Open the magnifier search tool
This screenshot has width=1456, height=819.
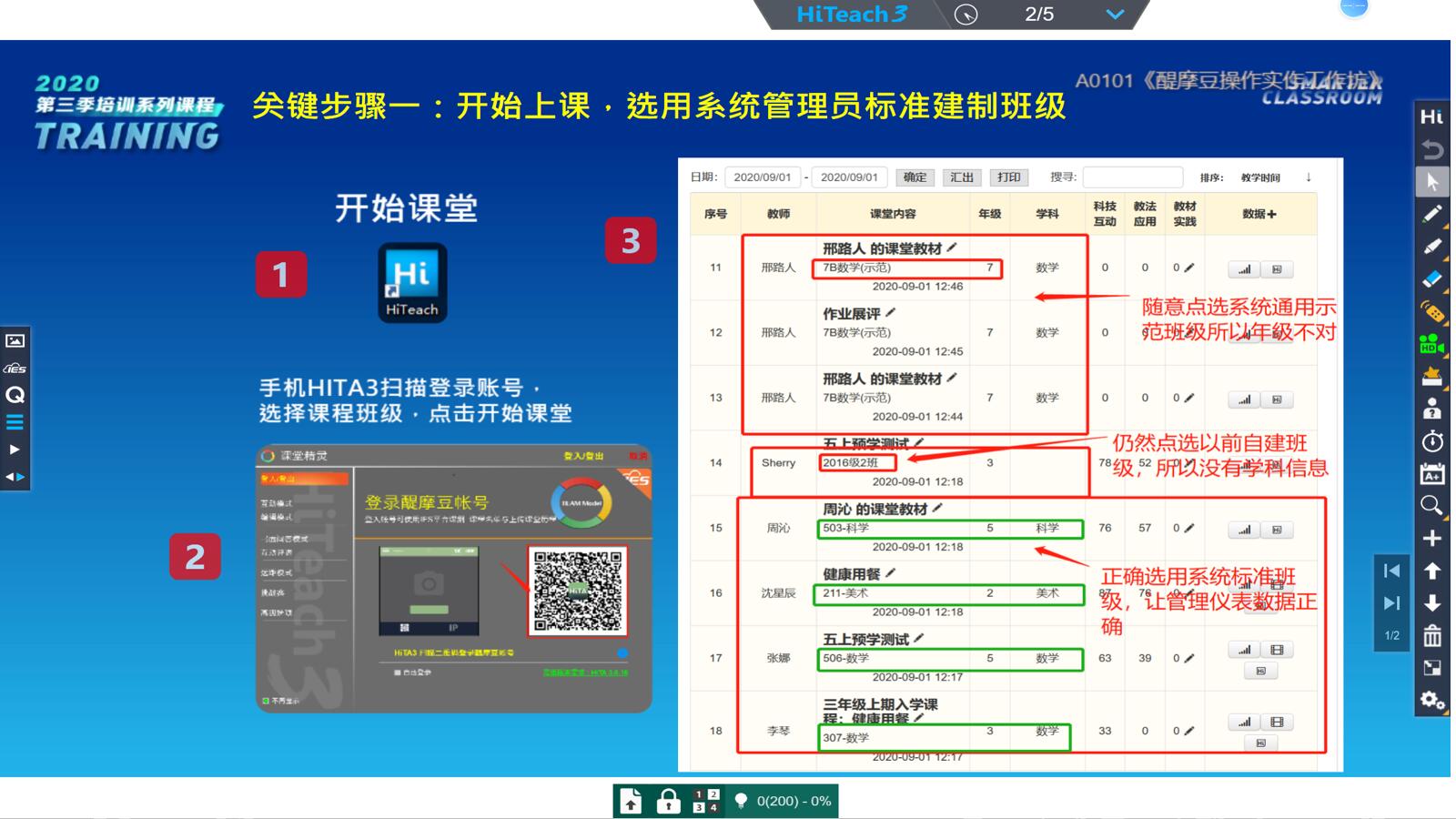pos(1432,506)
